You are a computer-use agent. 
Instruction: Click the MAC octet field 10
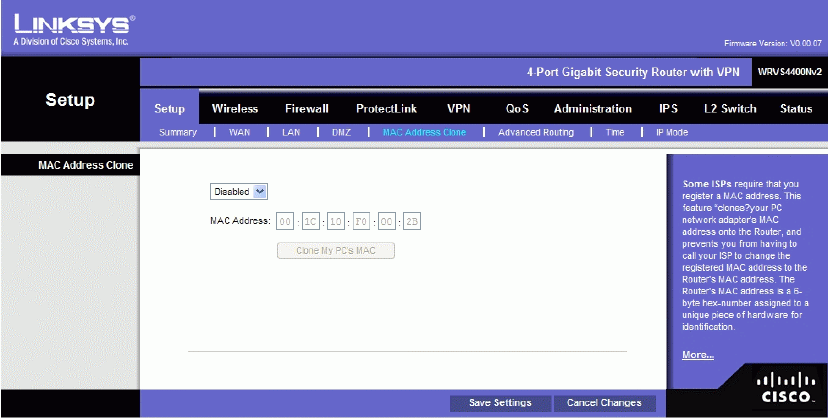[x=336, y=221]
